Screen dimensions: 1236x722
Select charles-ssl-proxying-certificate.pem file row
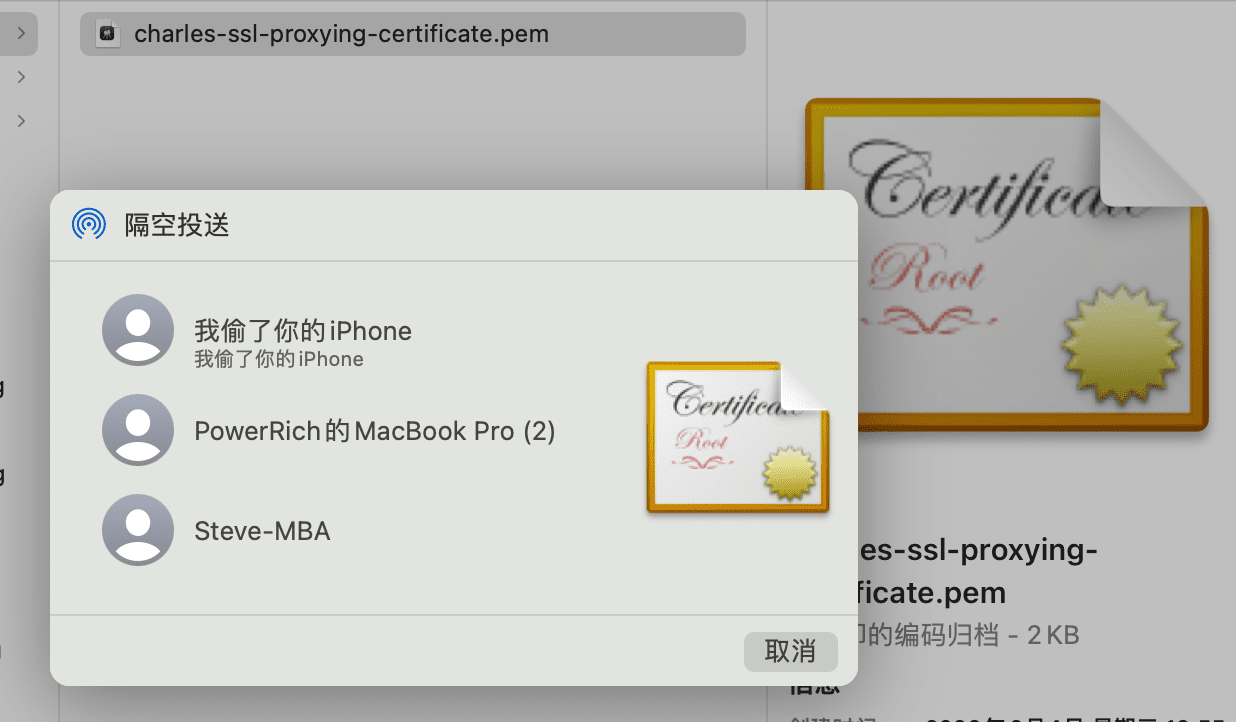(412, 35)
